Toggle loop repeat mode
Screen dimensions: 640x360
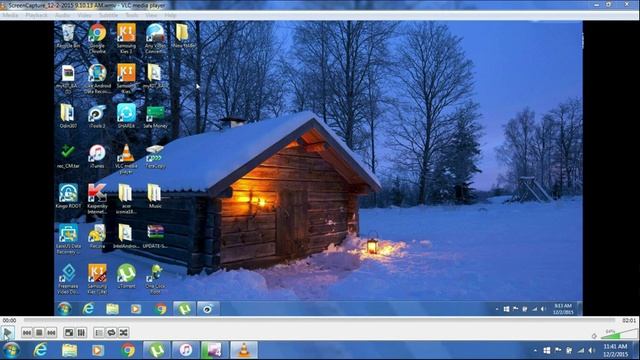(111, 333)
